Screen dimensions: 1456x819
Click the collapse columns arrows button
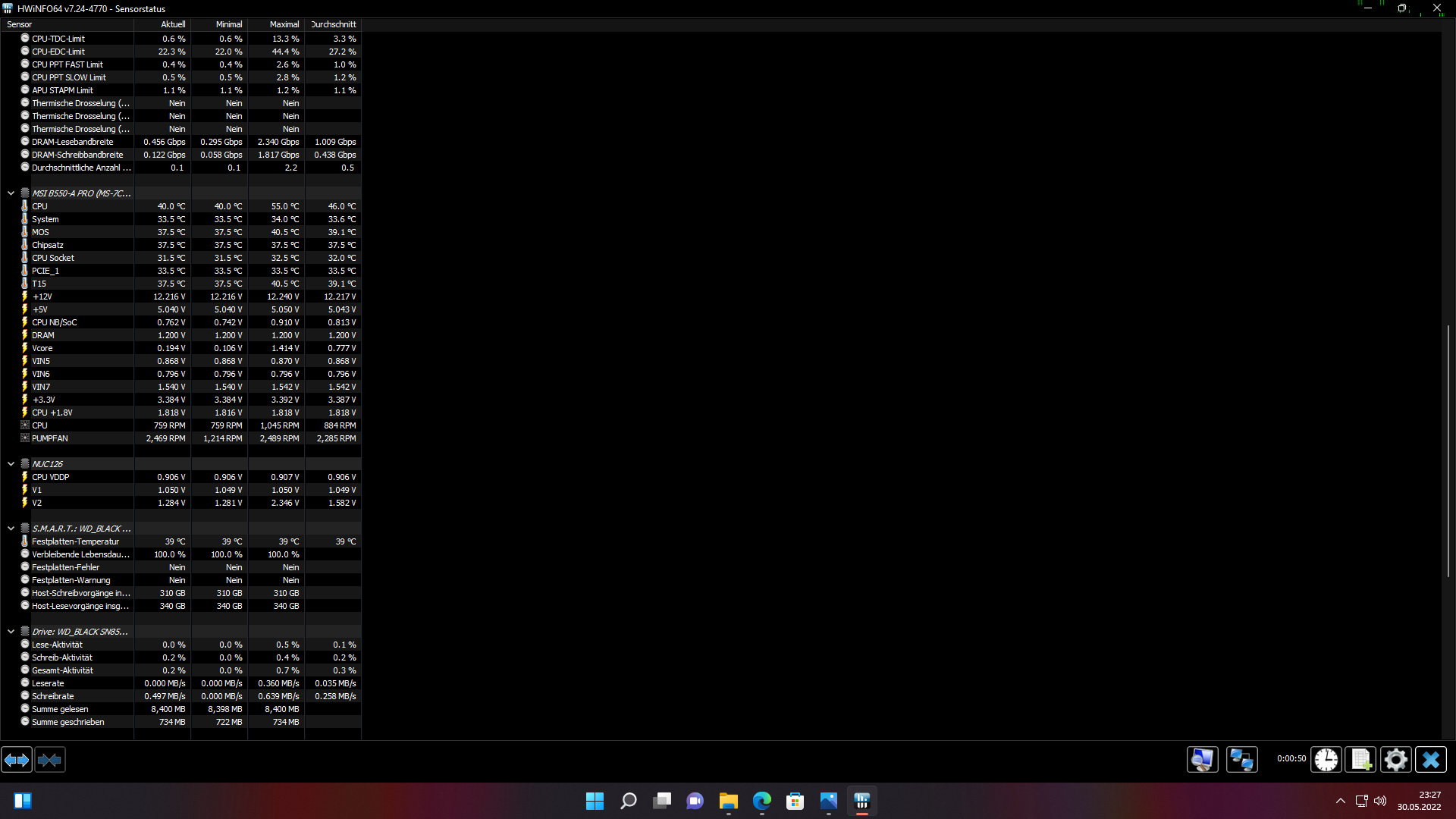[x=50, y=760]
